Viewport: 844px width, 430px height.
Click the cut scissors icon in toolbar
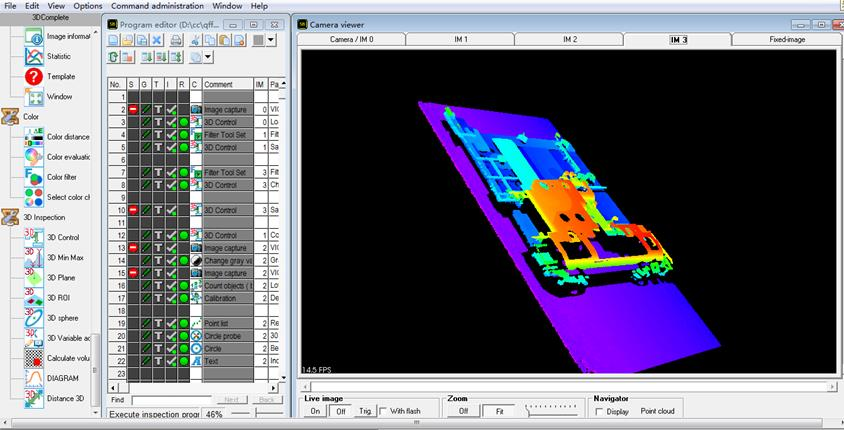click(195, 41)
